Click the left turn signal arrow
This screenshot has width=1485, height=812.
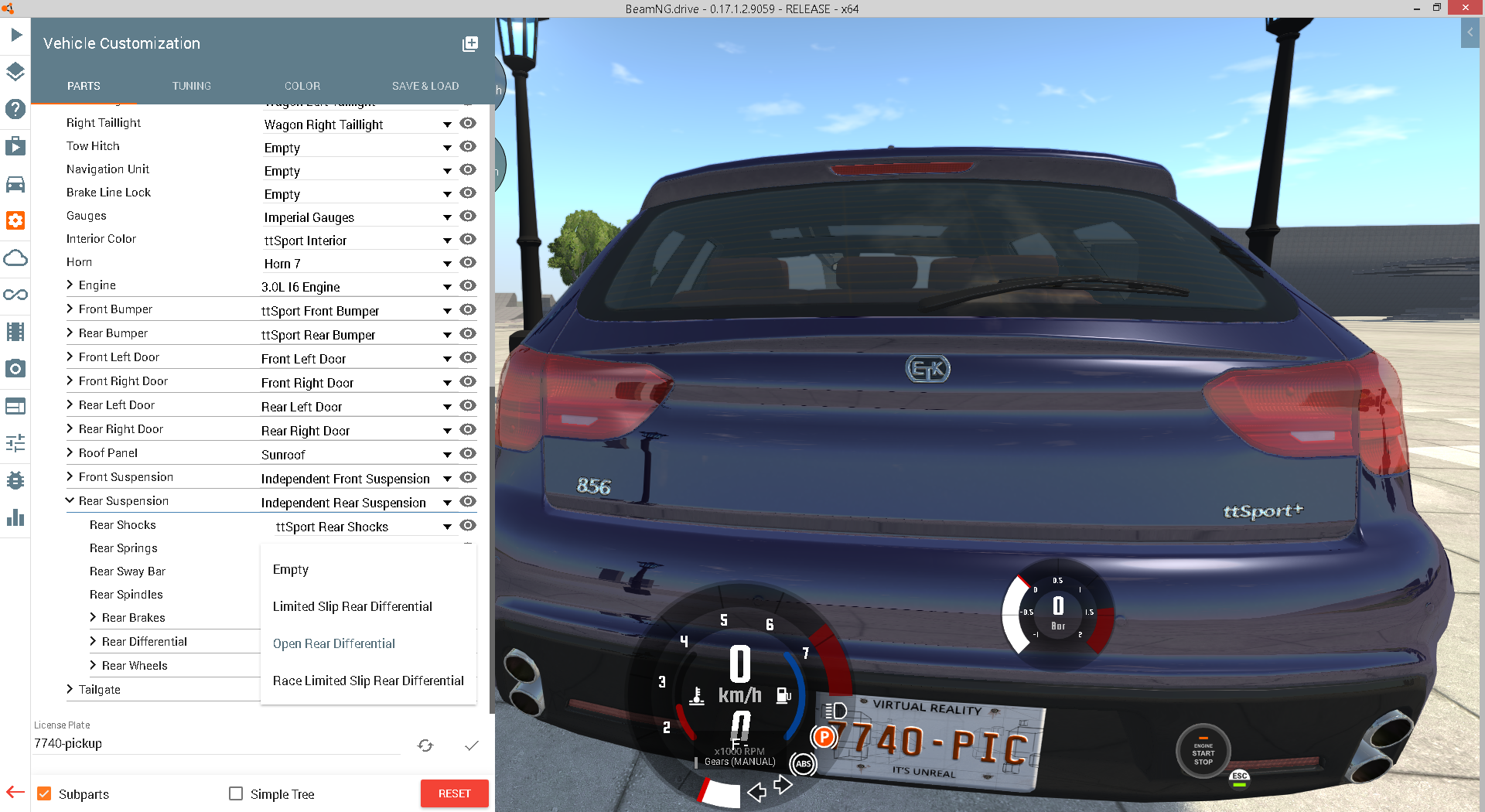tap(757, 792)
